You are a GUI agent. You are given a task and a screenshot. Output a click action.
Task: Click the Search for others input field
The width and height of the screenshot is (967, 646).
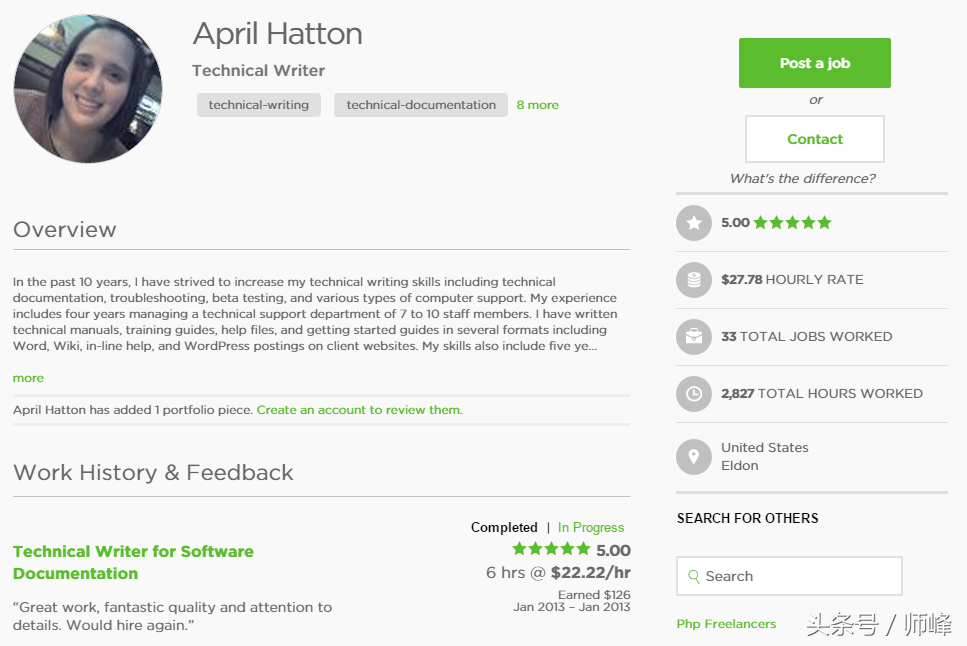789,576
